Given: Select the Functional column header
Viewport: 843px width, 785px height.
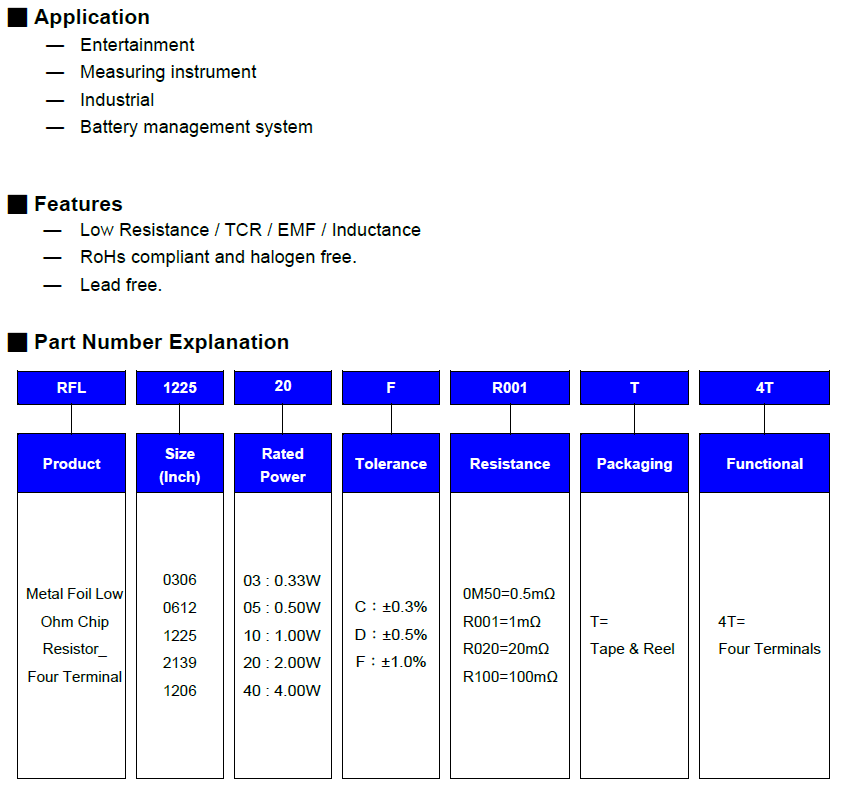Looking at the screenshot, I should coord(764,464).
